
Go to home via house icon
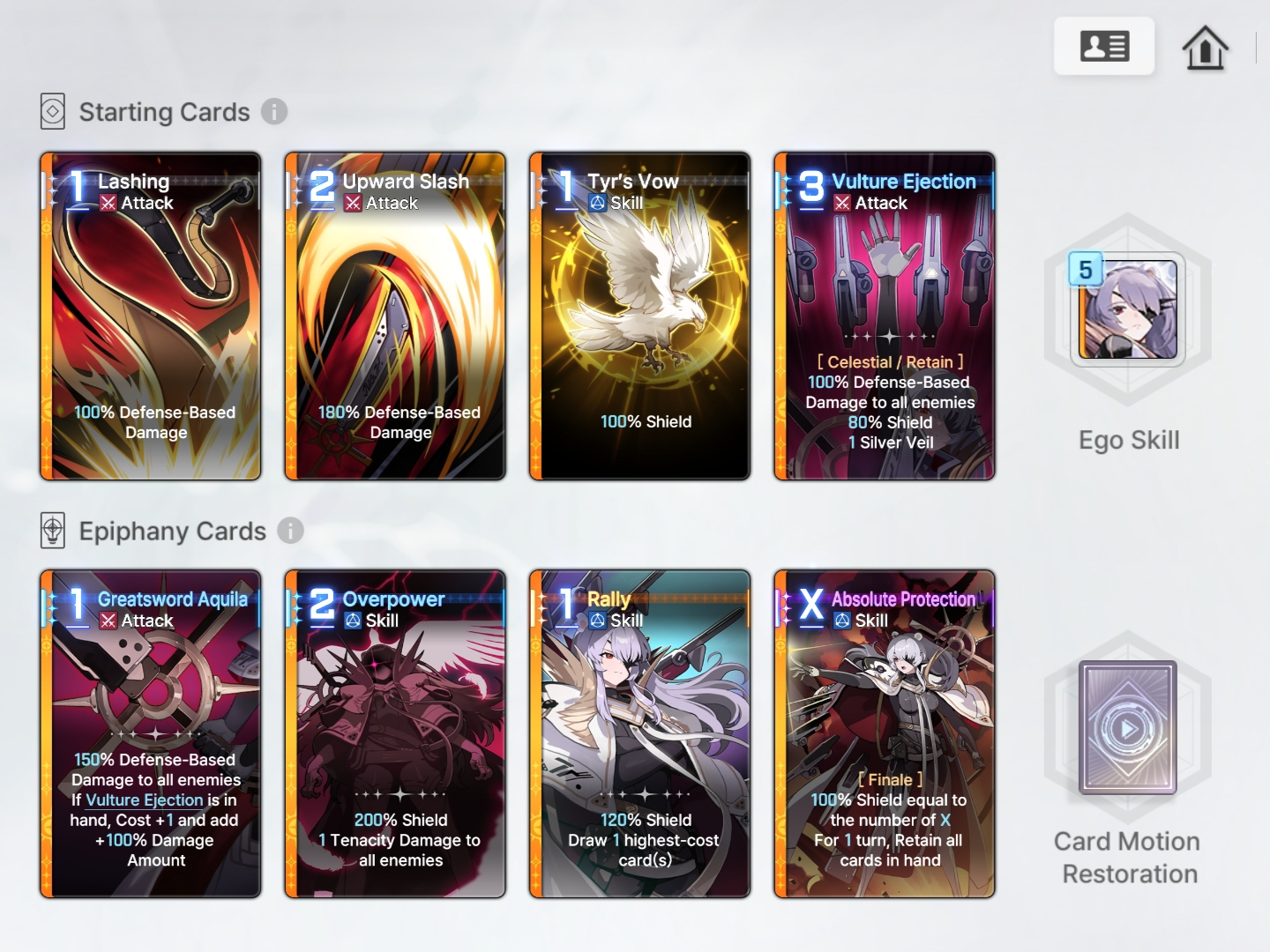tap(1205, 47)
